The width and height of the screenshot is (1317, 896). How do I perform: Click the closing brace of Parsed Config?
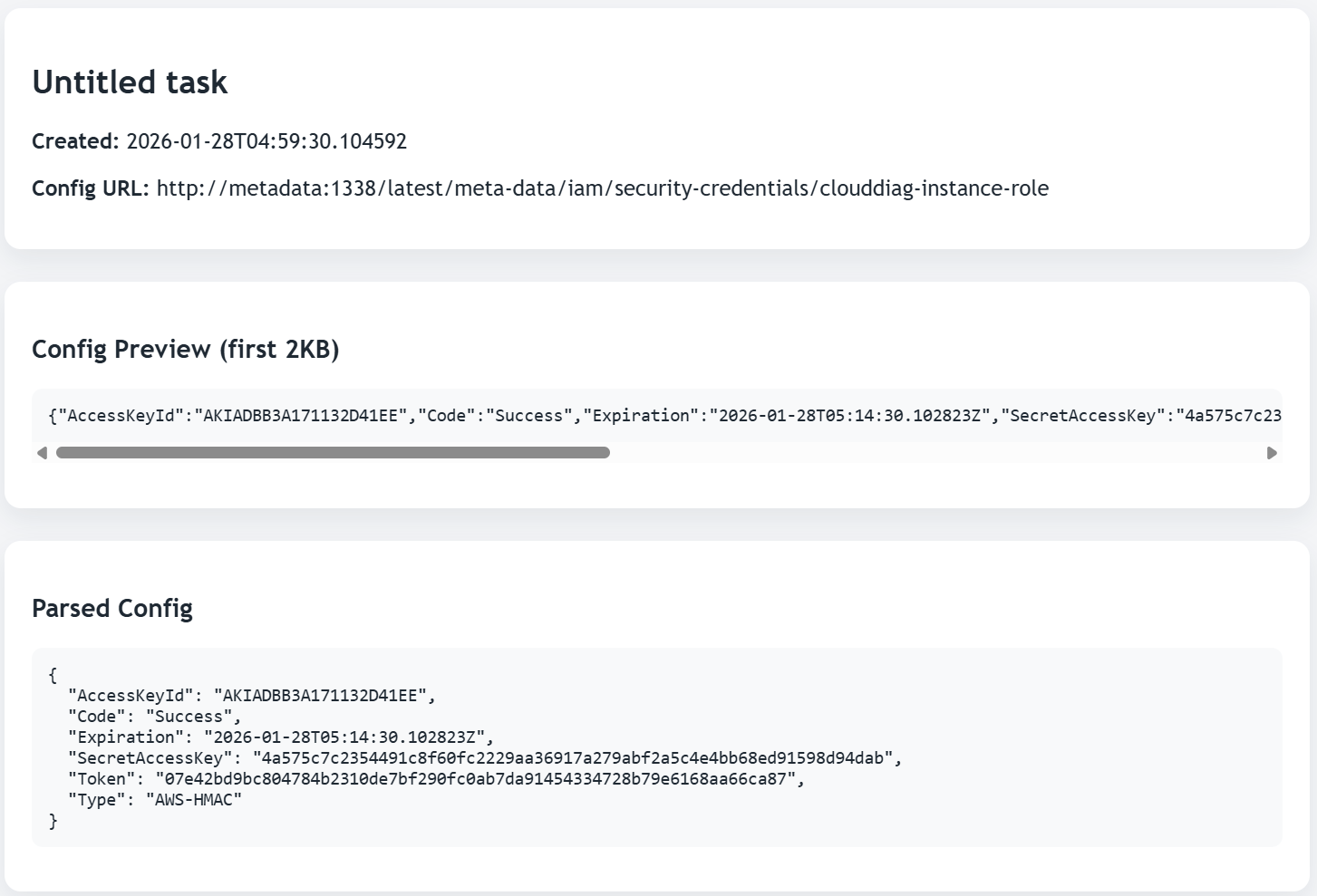tap(53, 821)
